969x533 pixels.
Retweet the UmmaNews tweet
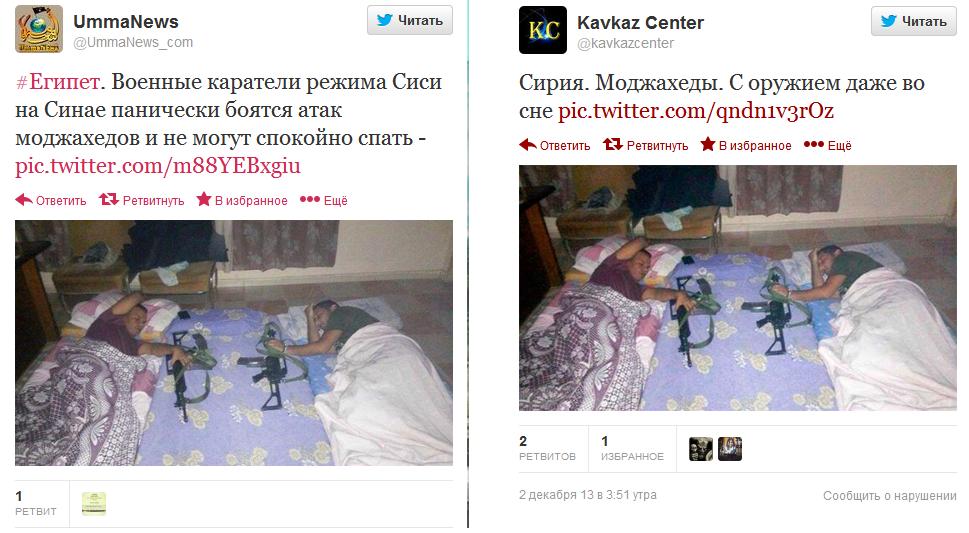tap(142, 200)
